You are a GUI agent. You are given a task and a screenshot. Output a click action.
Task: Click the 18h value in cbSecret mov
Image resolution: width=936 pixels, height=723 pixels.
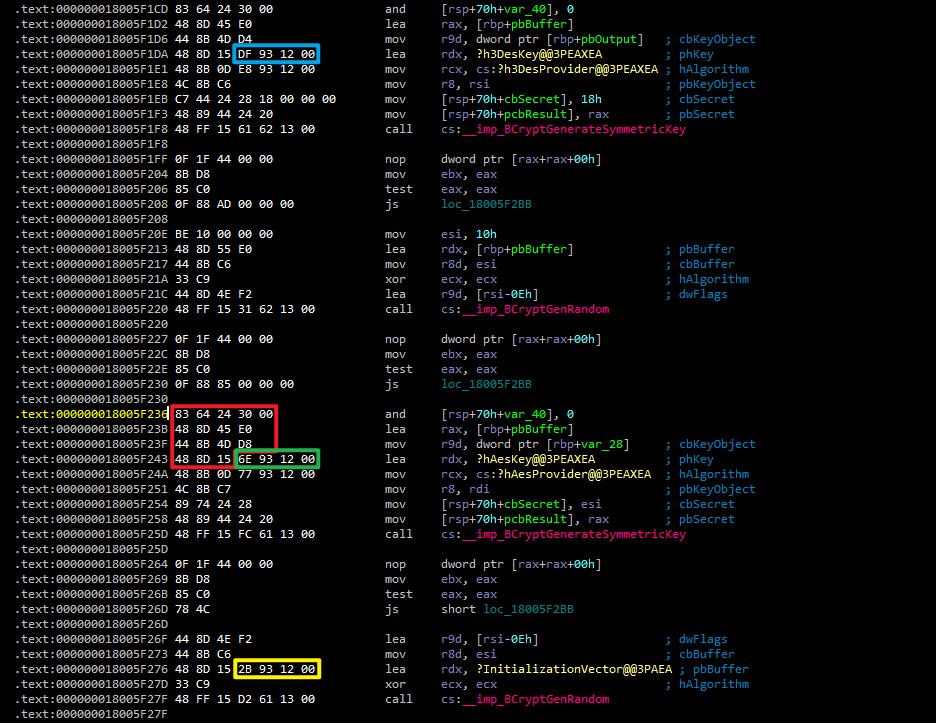(591, 99)
